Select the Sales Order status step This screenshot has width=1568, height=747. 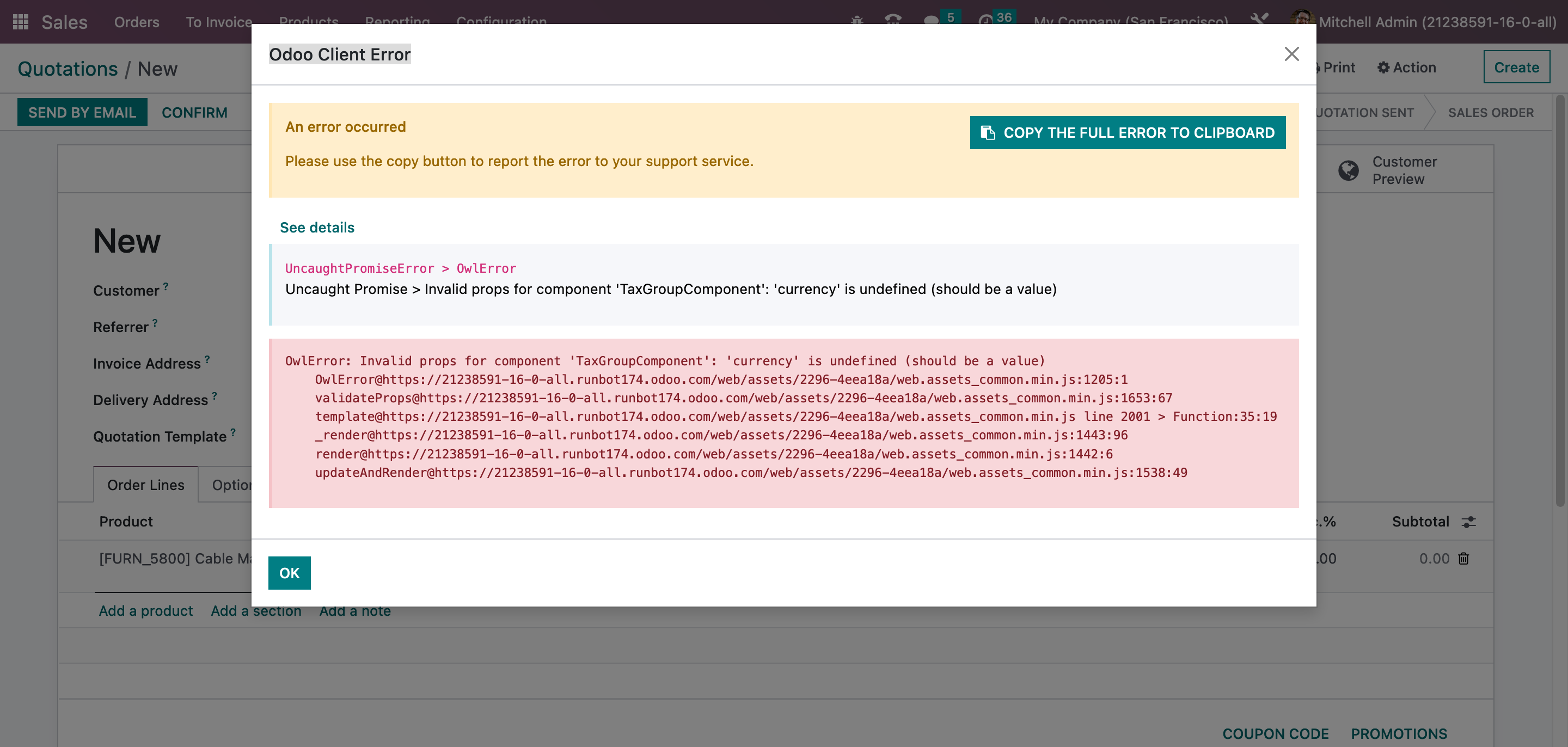coord(1490,113)
